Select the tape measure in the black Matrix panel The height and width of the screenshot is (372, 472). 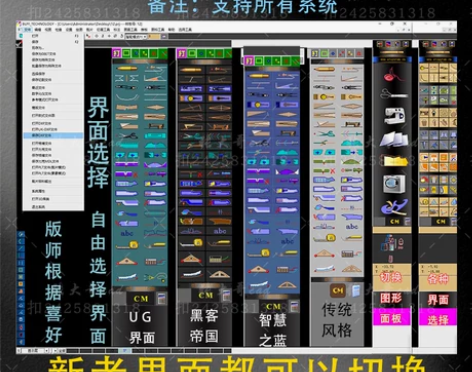[x=192, y=243]
